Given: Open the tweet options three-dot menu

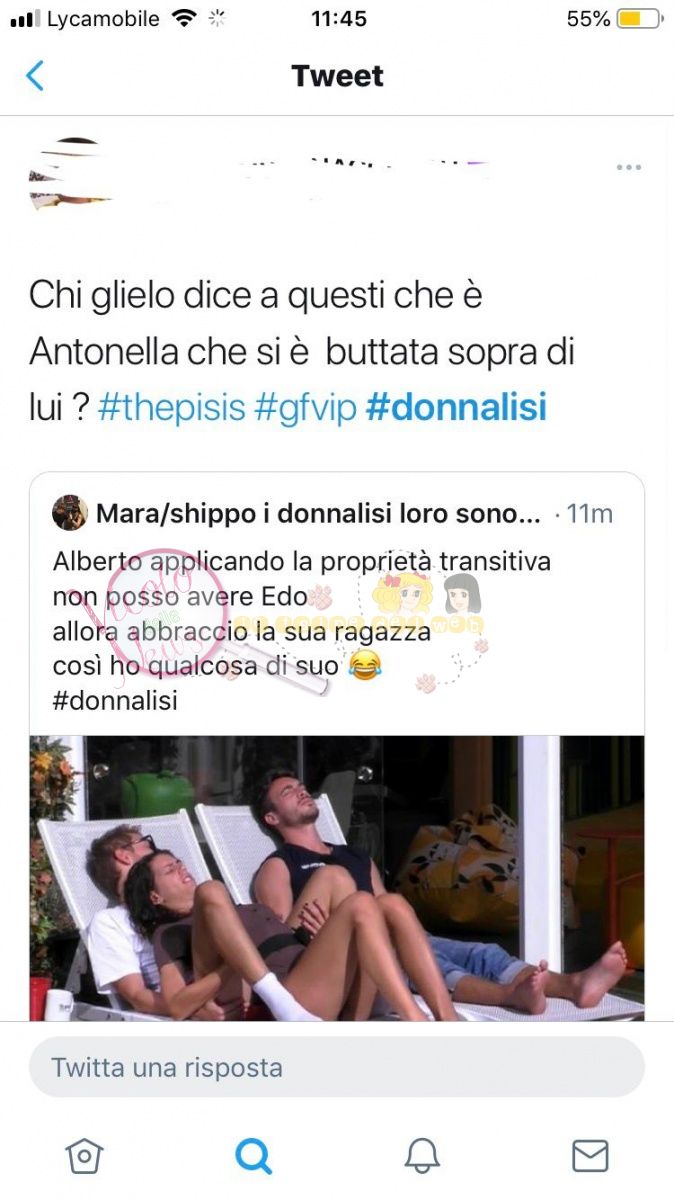Looking at the screenshot, I should coord(628,167).
